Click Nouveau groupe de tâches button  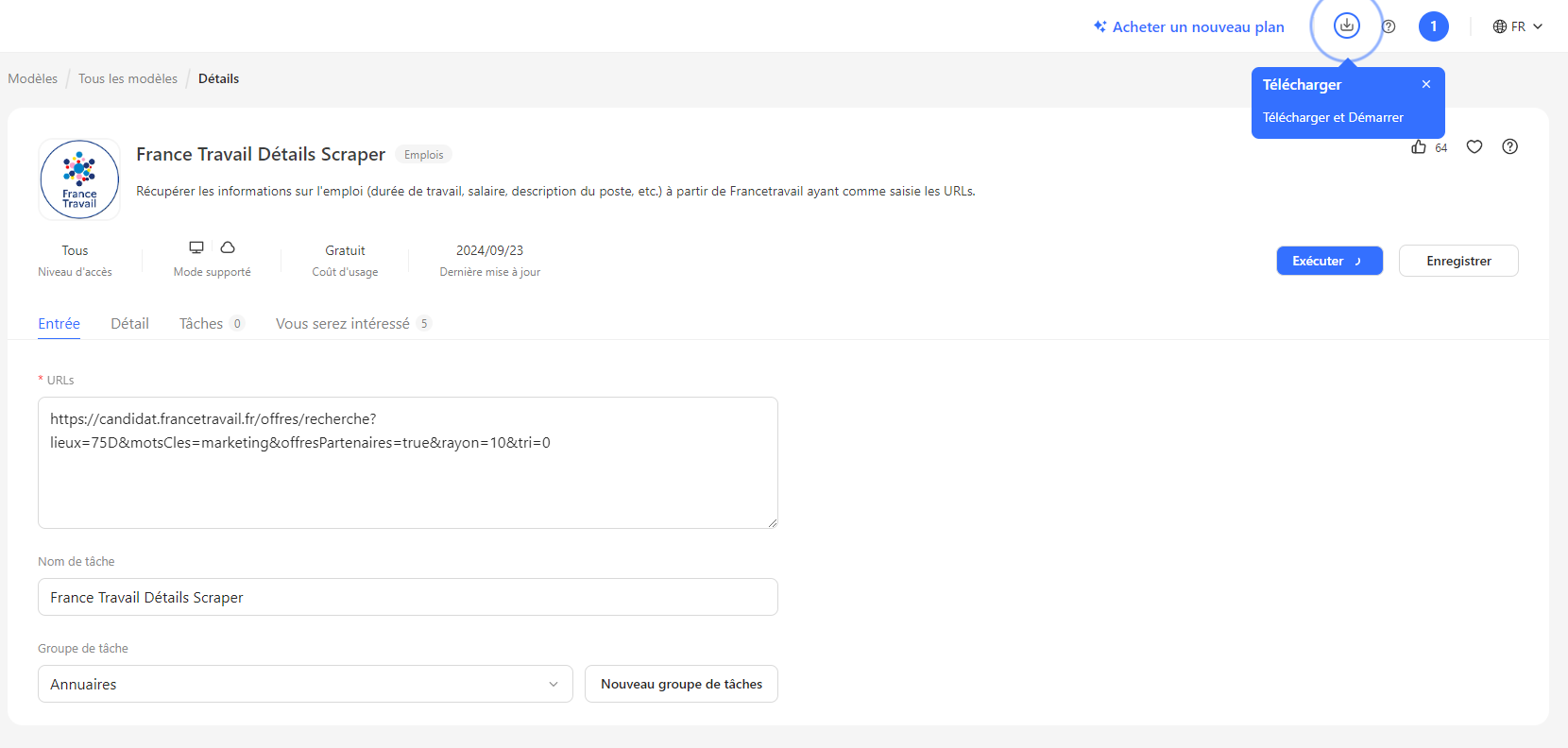[x=681, y=684]
